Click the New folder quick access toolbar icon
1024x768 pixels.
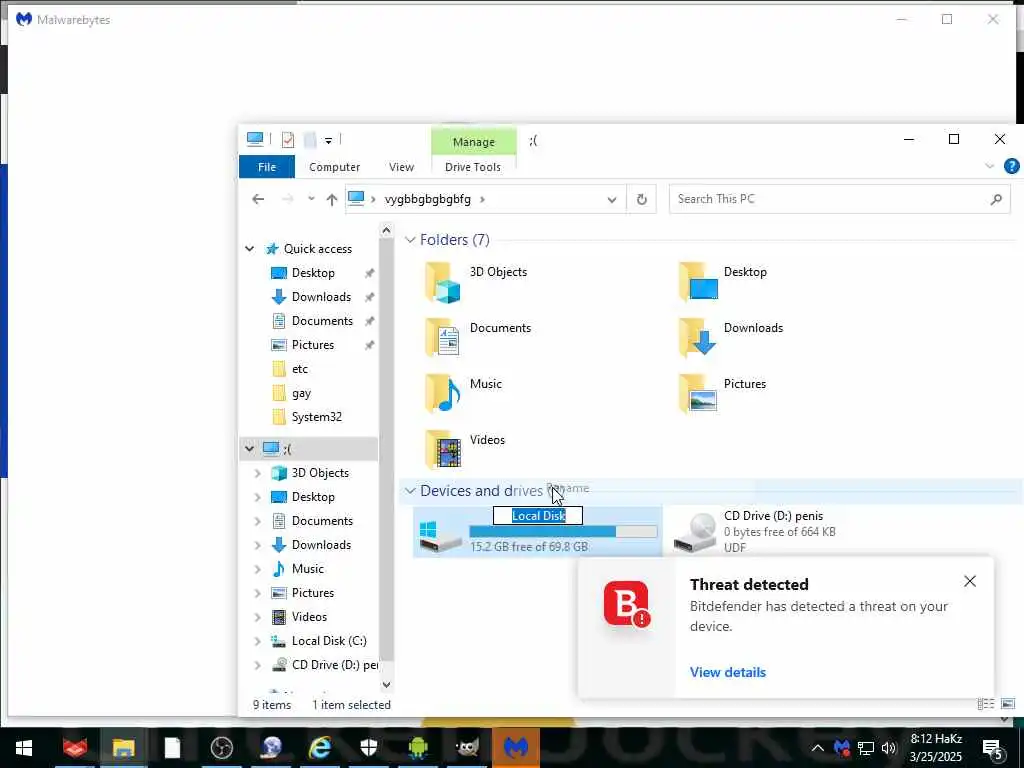pyautogui.click(x=310, y=140)
